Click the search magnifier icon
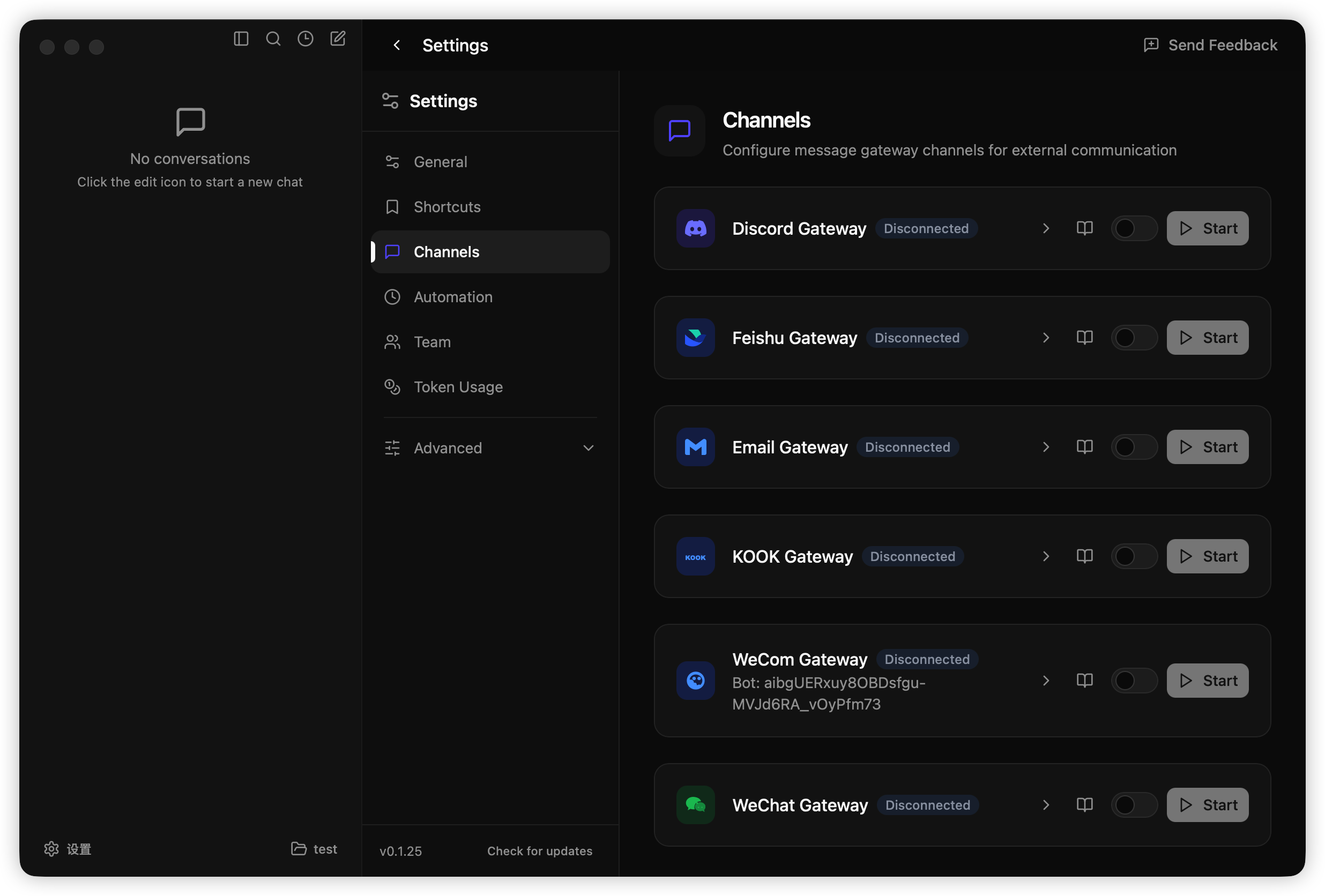The height and width of the screenshot is (896, 1325). click(273, 39)
